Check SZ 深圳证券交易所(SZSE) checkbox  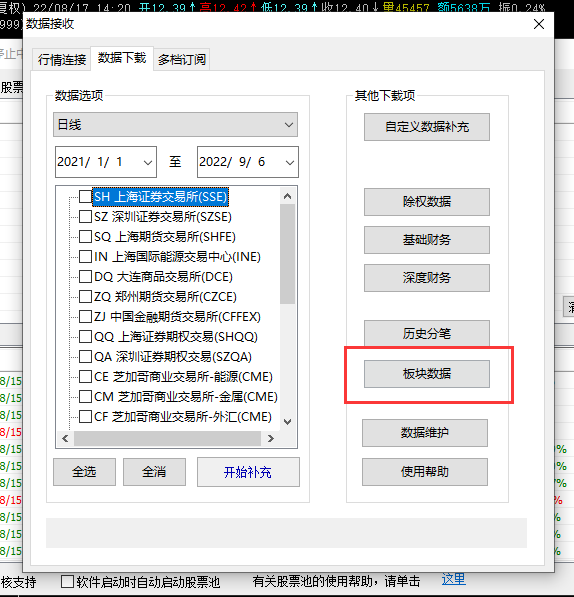click(85, 217)
